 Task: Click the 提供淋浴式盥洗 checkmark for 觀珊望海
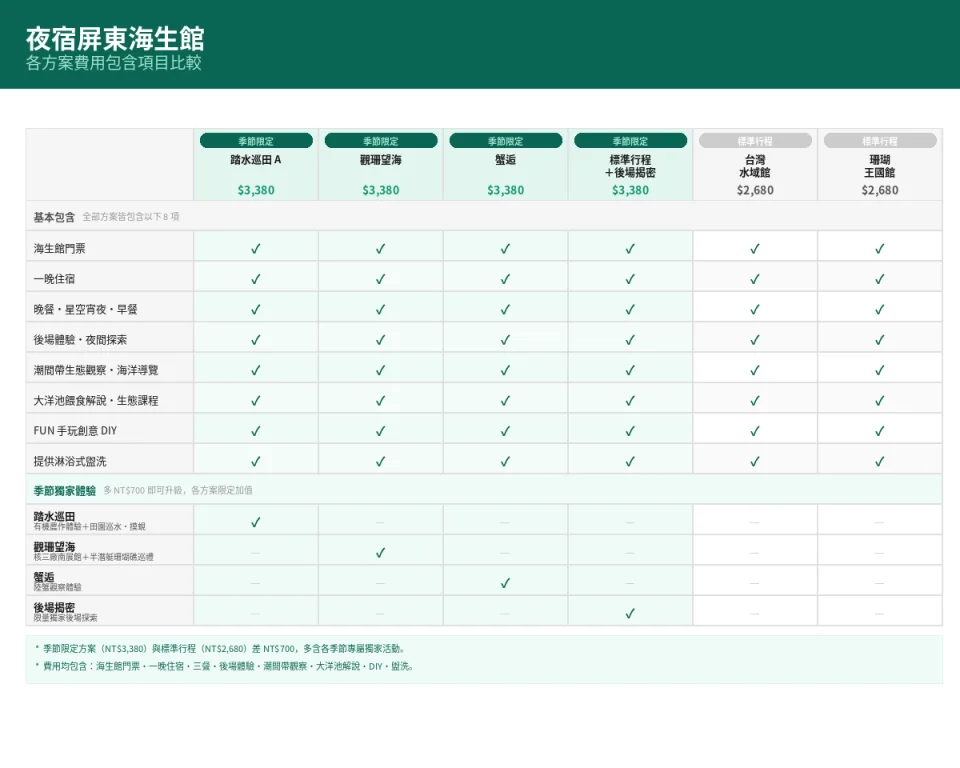[381, 461]
